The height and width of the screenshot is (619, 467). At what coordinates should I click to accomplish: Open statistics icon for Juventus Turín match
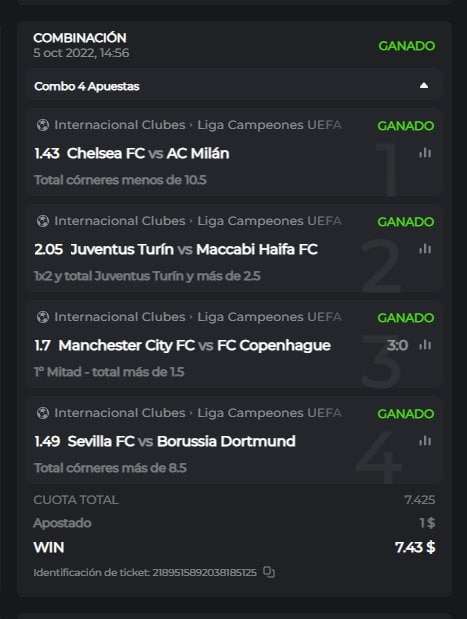pyautogui.click(x=425, y=249)
